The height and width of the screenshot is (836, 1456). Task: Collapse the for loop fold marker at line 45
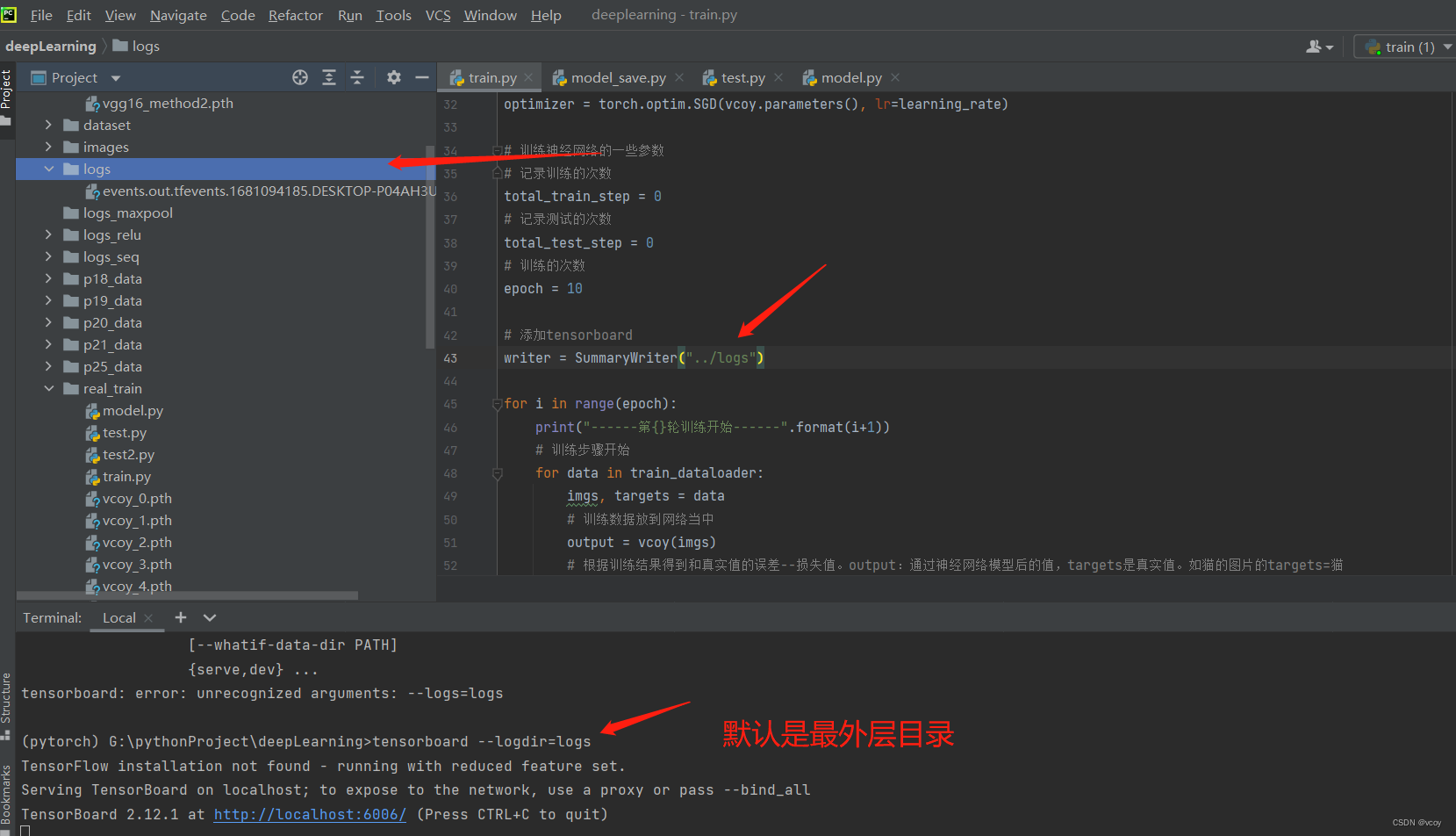[497, 404]
